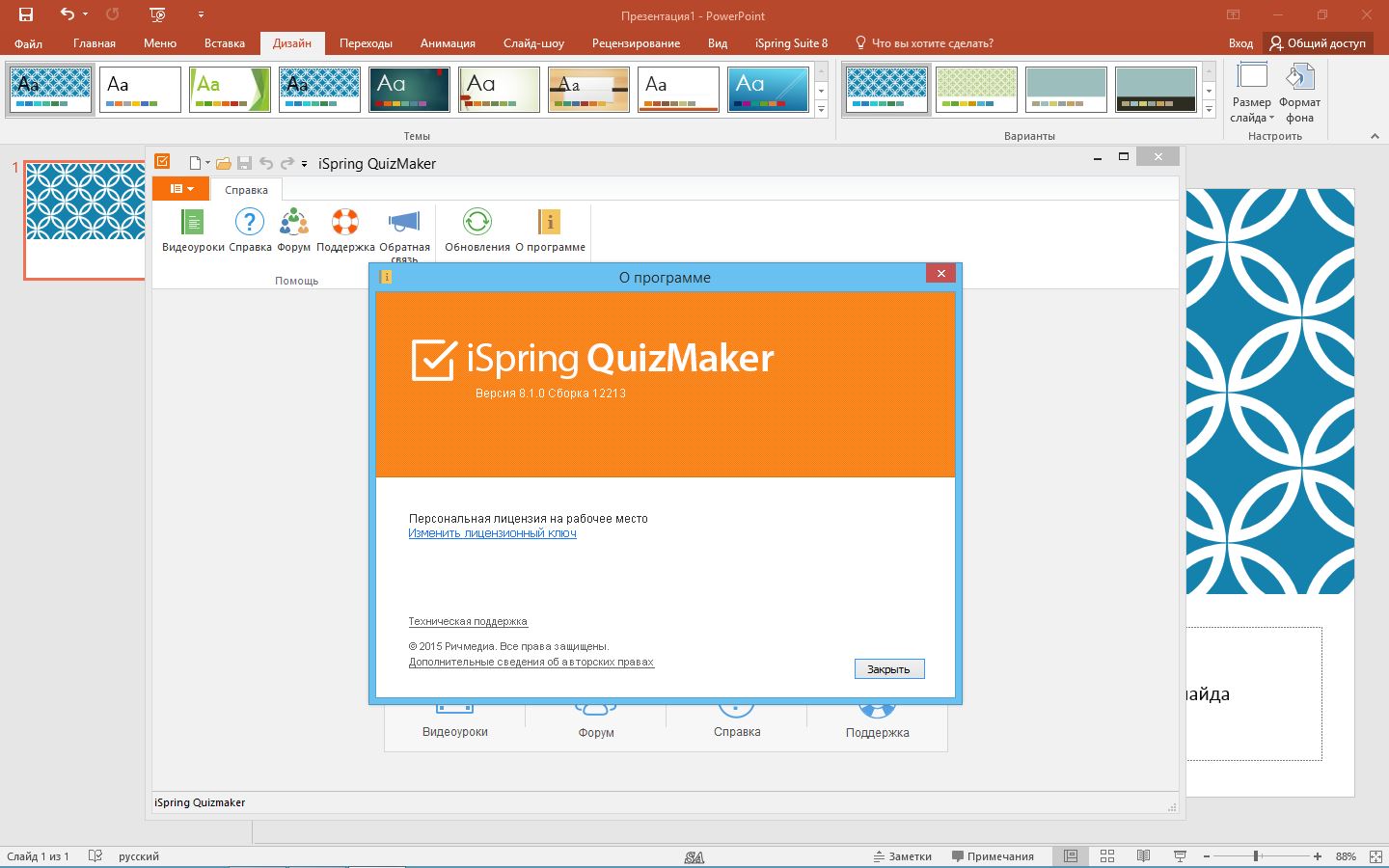
Task: Customize Quick Access Toolbar dropdown
Action: click(201, 14)
